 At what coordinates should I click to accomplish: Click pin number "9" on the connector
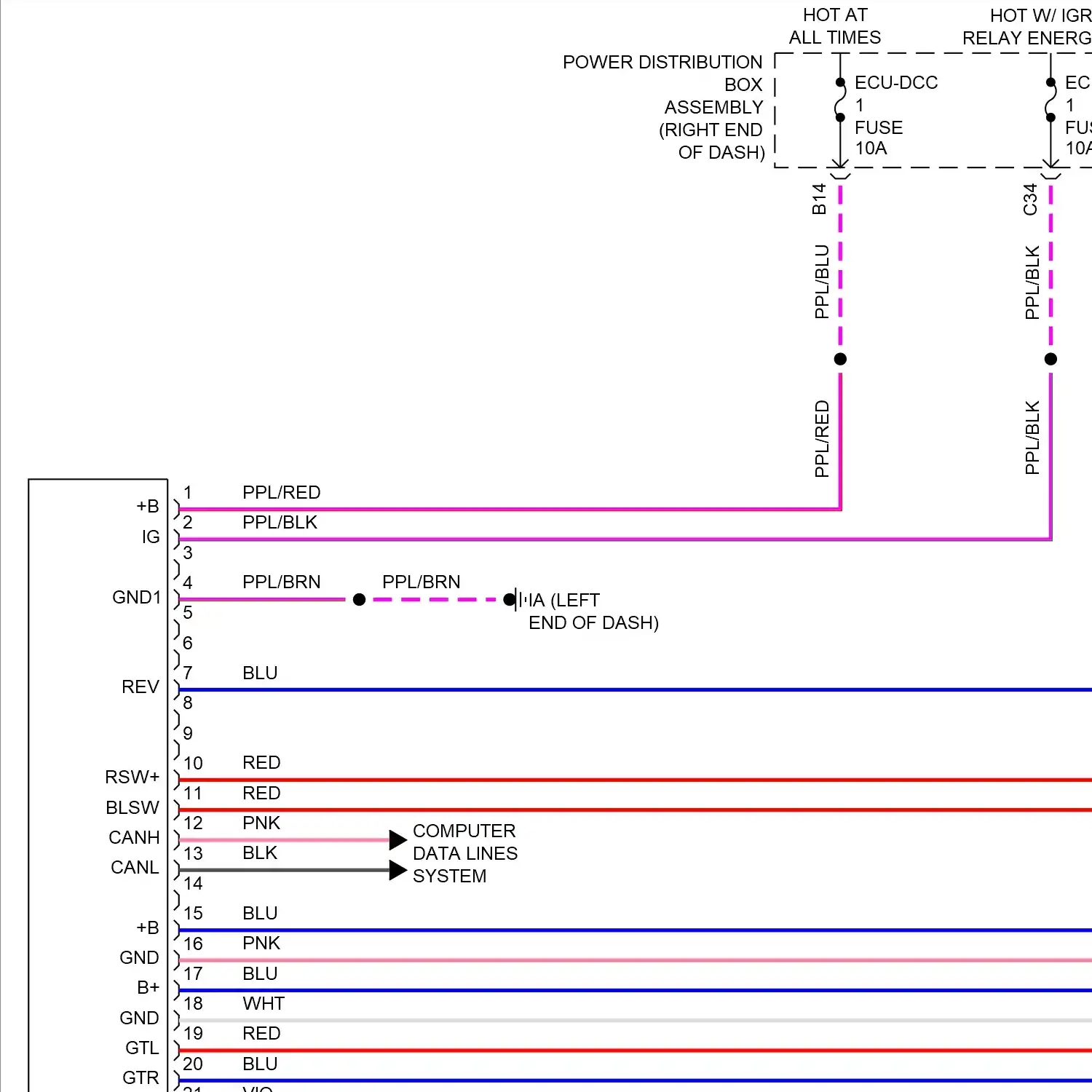pos(188,734)
